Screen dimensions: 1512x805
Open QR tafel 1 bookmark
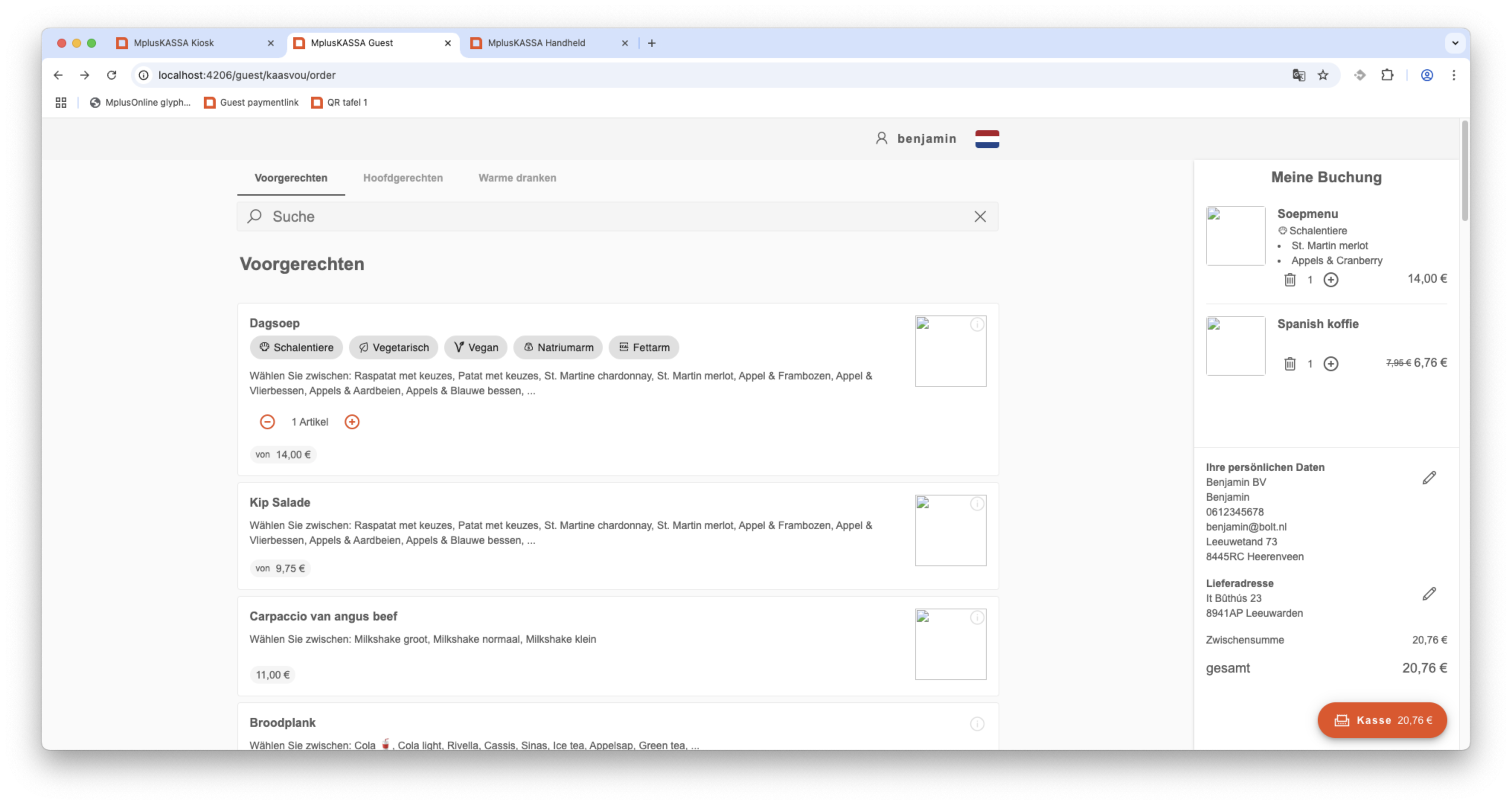coord(339,103)
